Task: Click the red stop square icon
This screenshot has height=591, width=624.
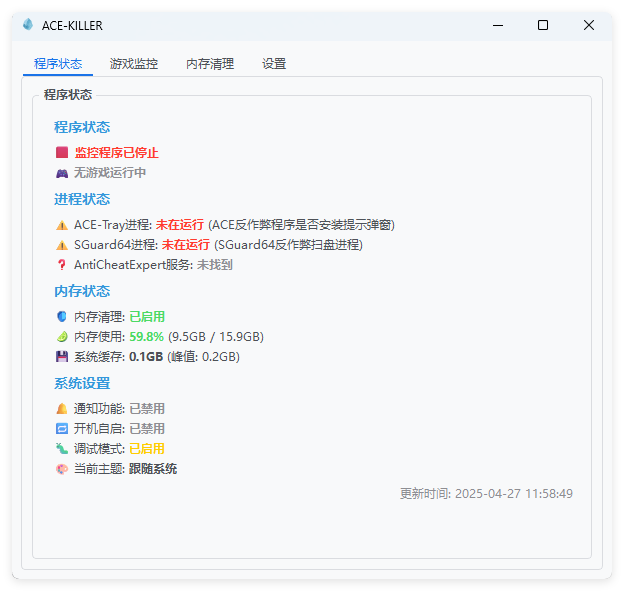Action: click(62, 152)
